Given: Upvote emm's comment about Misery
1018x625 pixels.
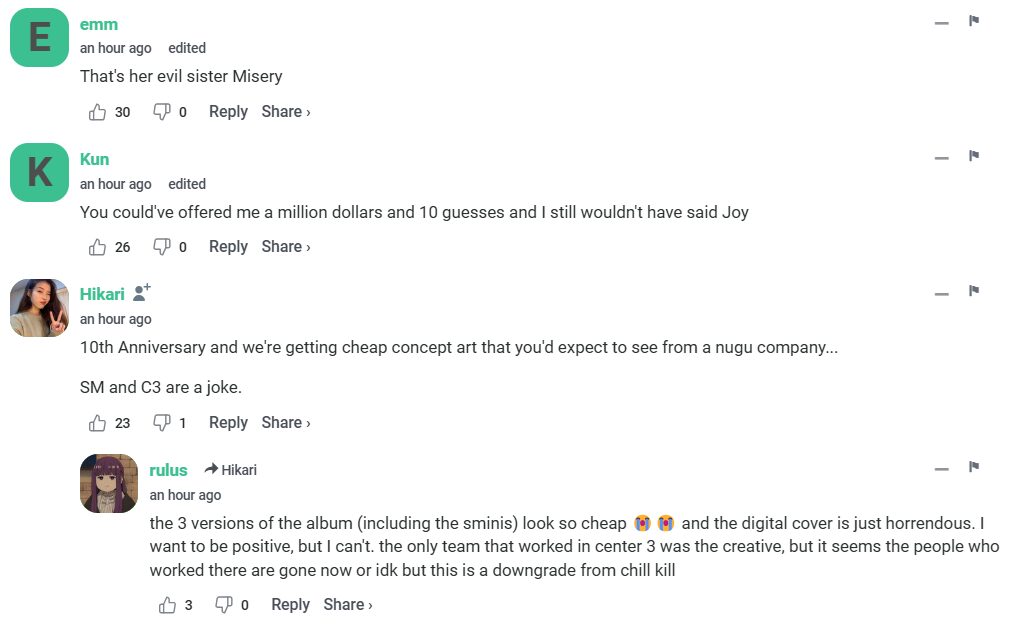Looking at the screenshot, I should tap(98, 112).
